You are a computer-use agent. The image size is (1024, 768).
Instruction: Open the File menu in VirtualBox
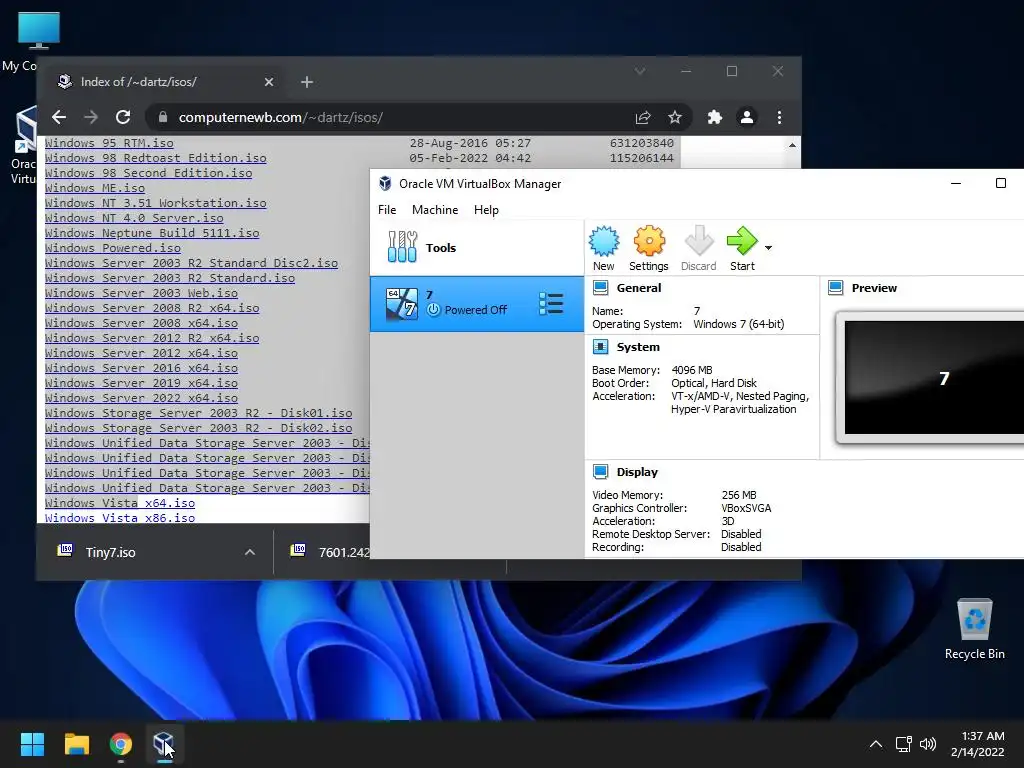coord(387,210)
